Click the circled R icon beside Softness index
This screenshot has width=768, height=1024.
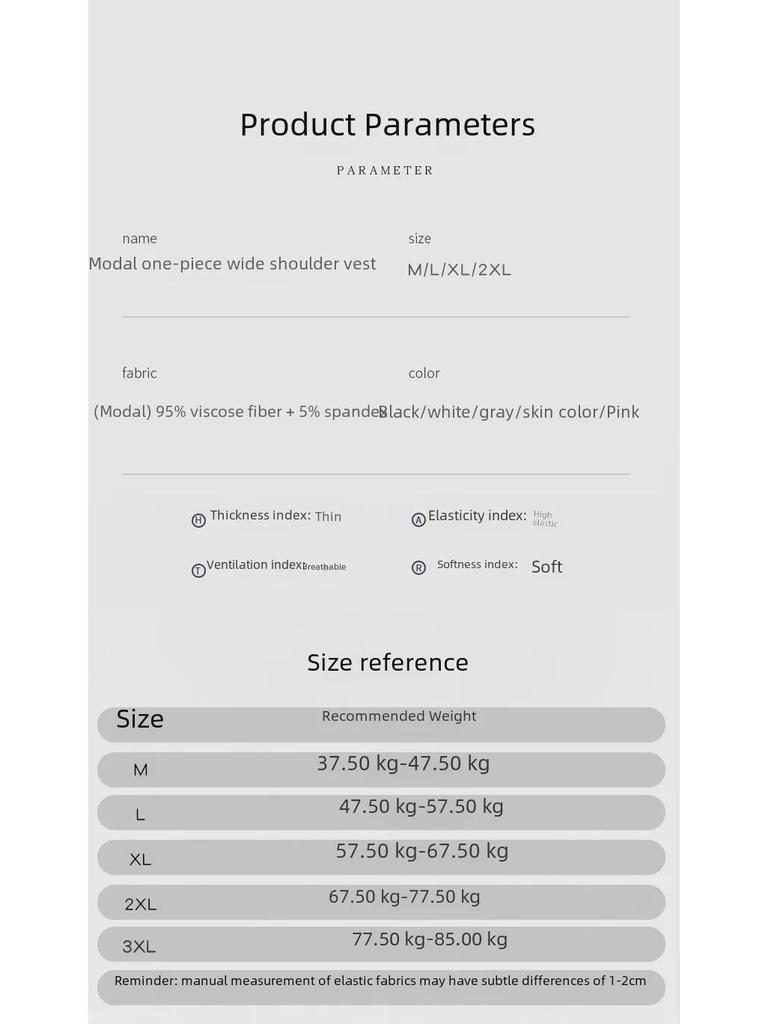419,568
